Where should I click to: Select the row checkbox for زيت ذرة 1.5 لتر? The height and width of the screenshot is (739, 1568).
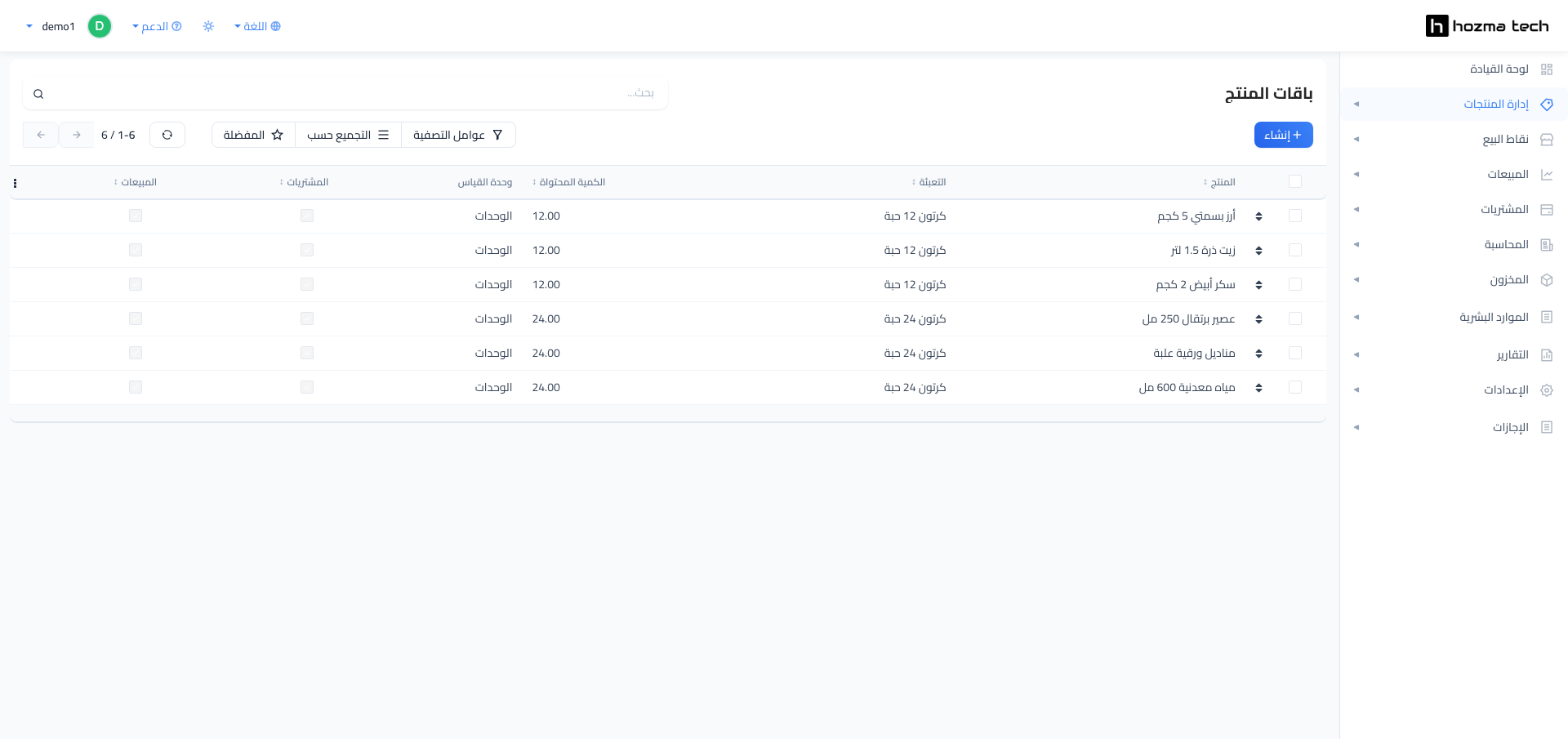(1295, 250)
